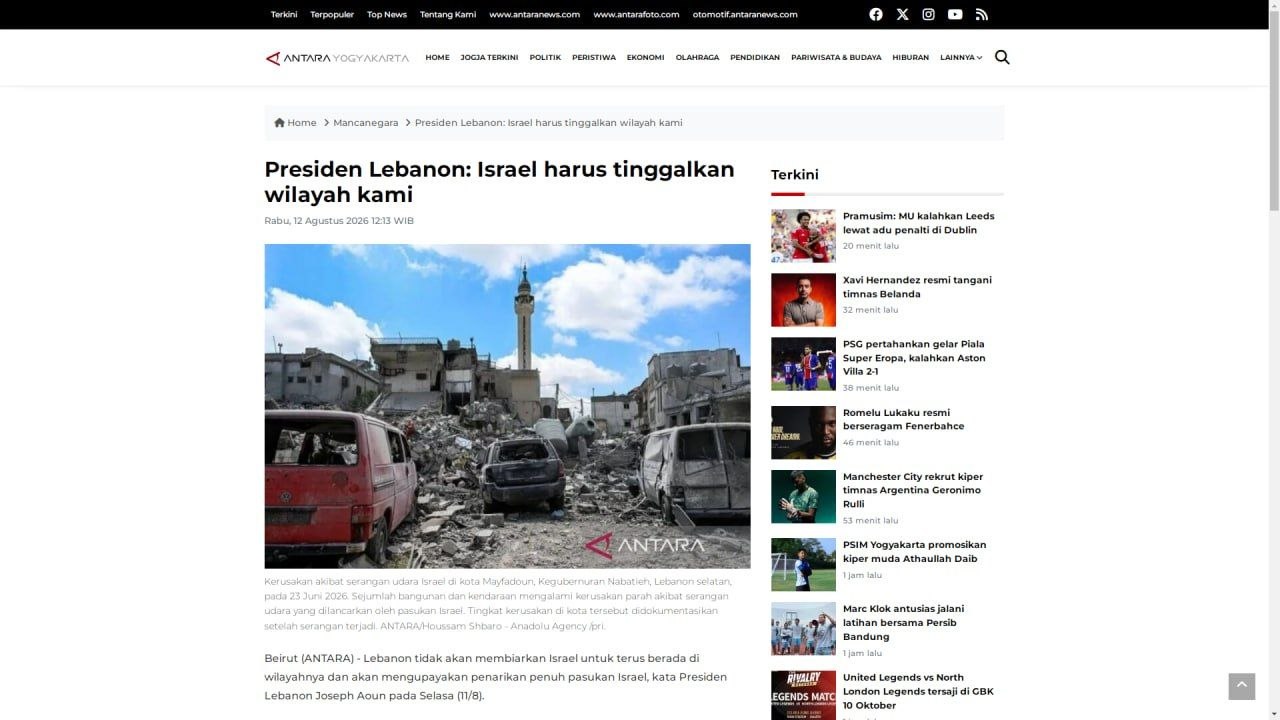1280x720 pixels.
Task: Click the '20 menit lalu' timestamp
Action: tap(871, 246)
